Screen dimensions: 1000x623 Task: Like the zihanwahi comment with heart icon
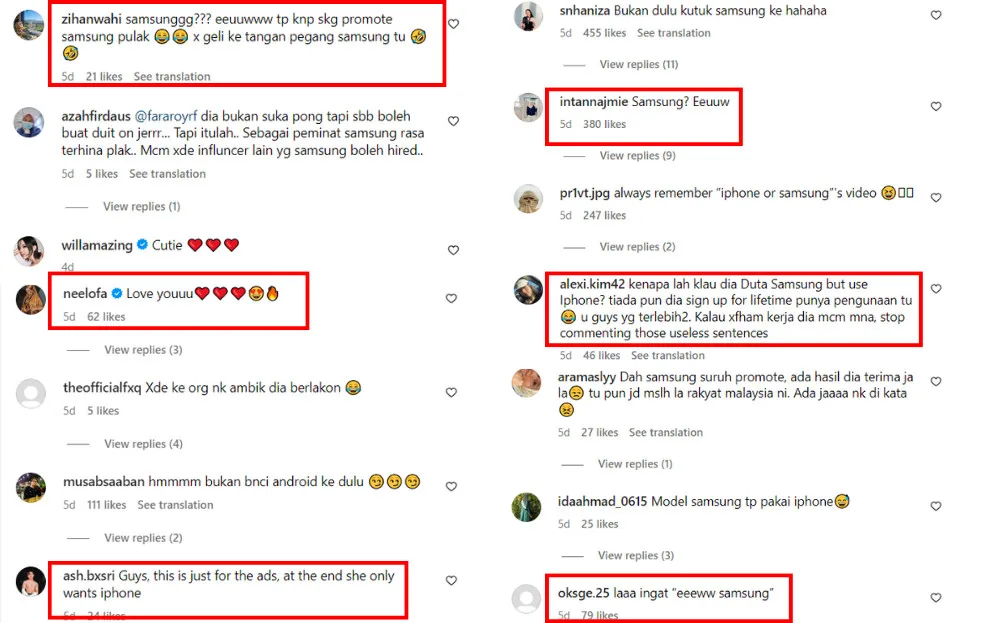tap(453, 24)
